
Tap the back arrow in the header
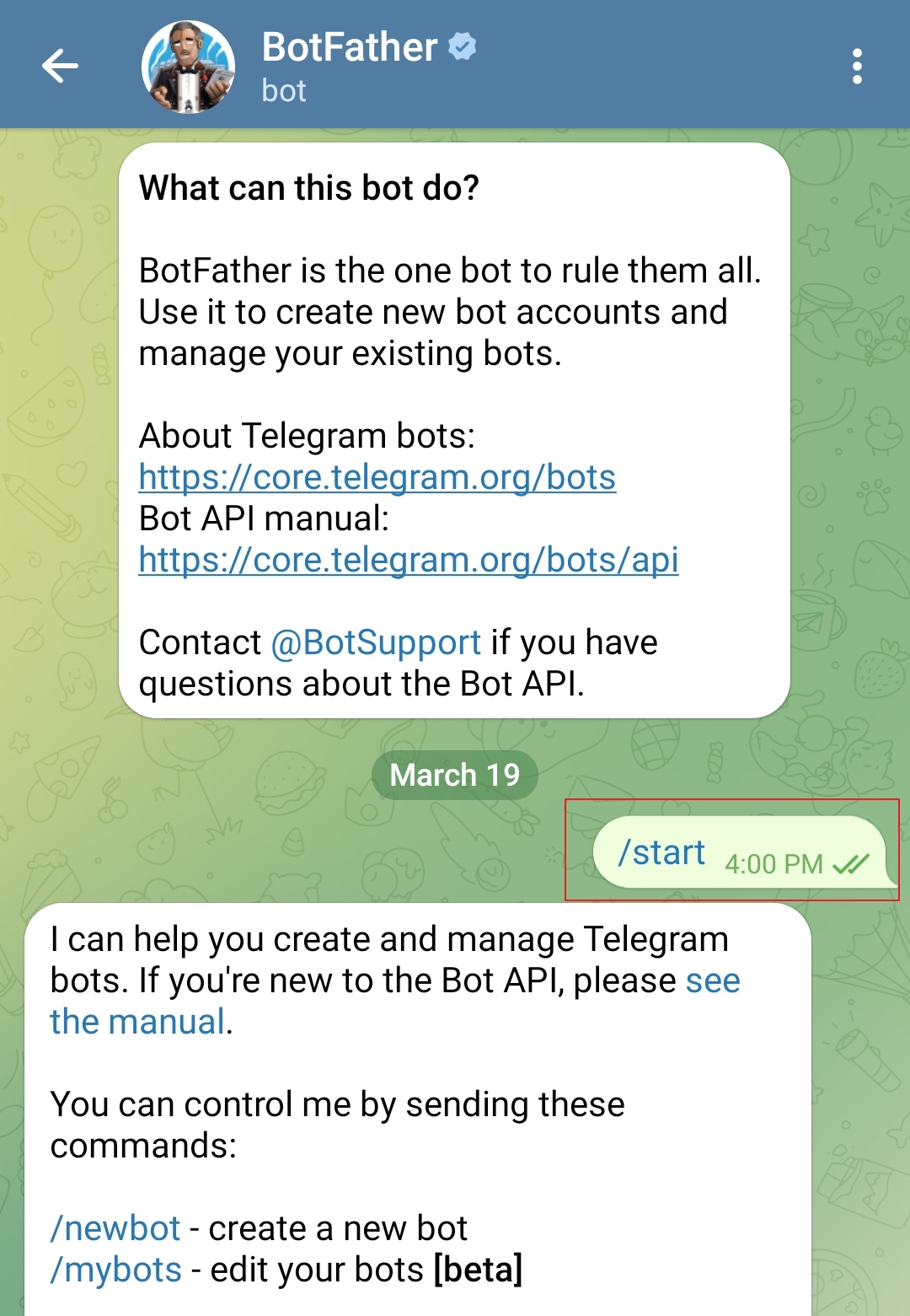tap(60, 66)
